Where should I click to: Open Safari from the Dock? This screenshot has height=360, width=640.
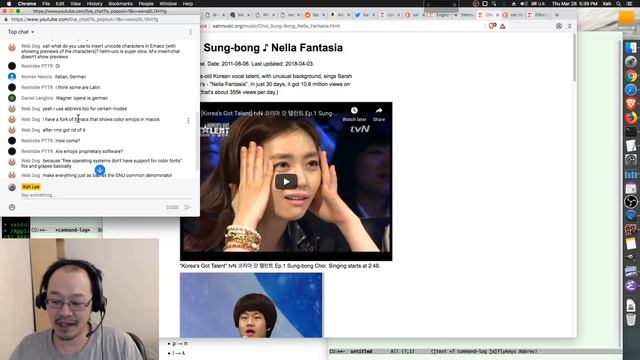point(631,90)
